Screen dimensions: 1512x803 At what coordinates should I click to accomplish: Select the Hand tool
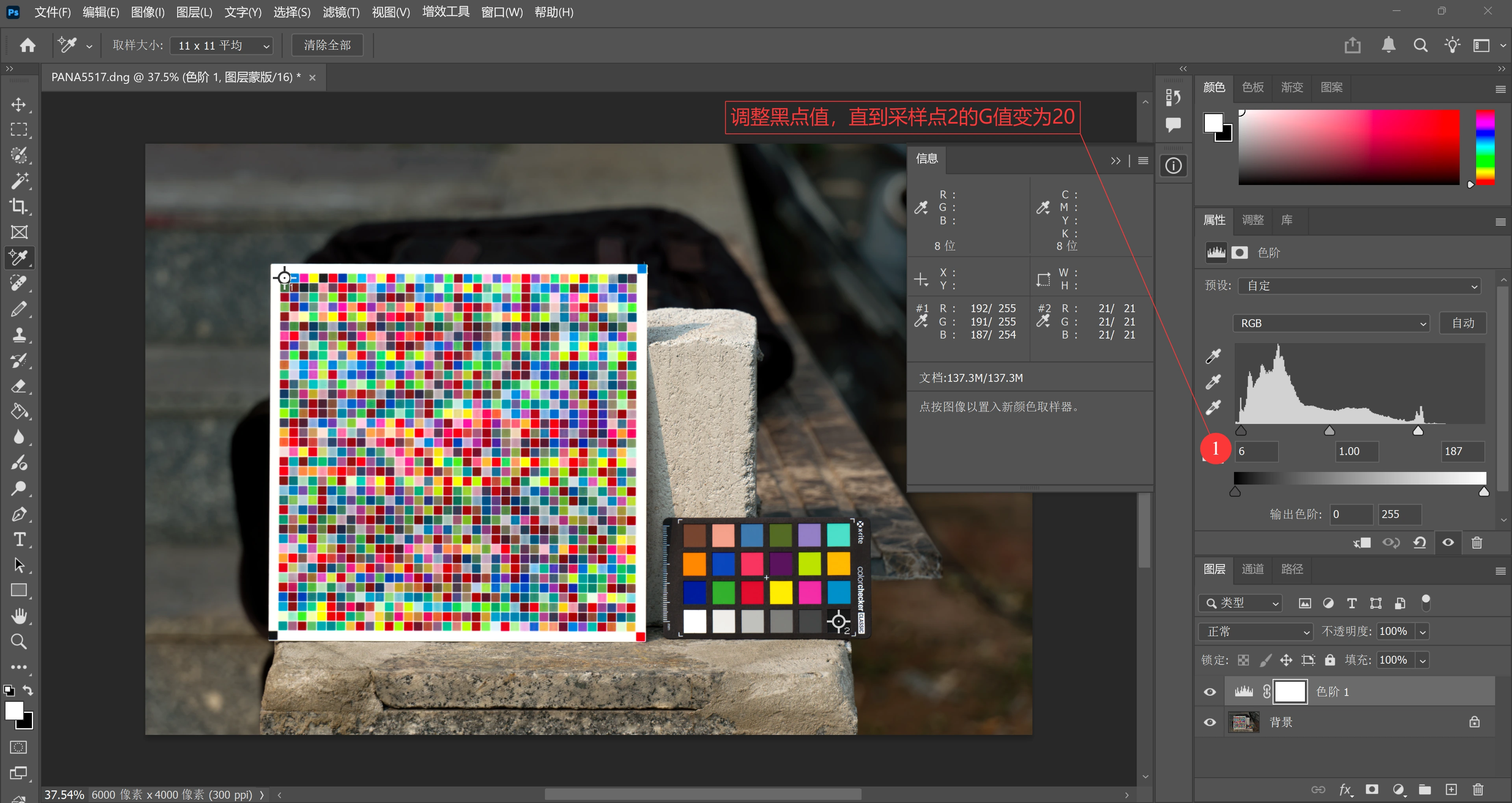(x=19, y=616)
